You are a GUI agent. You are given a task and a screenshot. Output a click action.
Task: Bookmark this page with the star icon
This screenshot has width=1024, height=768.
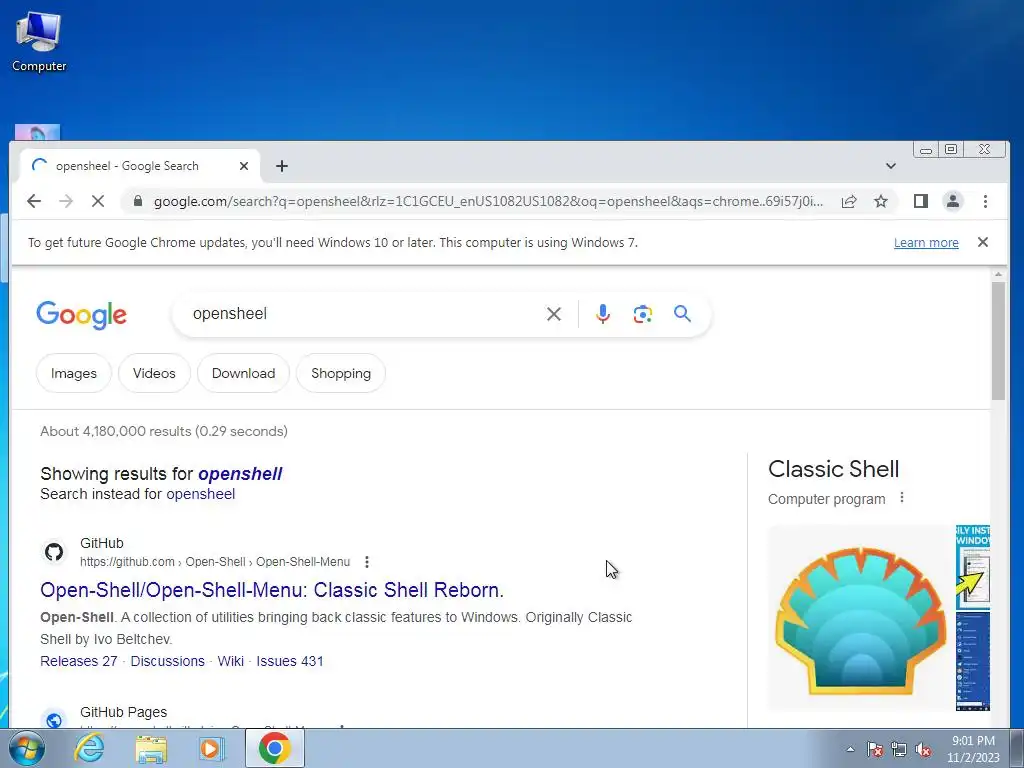point(881,201)
